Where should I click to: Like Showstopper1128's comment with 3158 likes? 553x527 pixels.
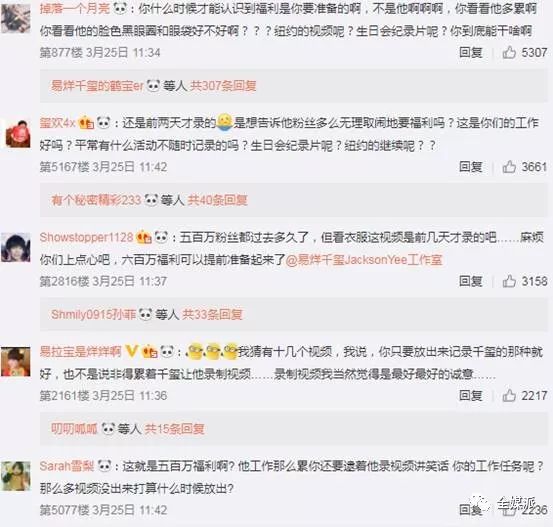(x=509, y=281)
